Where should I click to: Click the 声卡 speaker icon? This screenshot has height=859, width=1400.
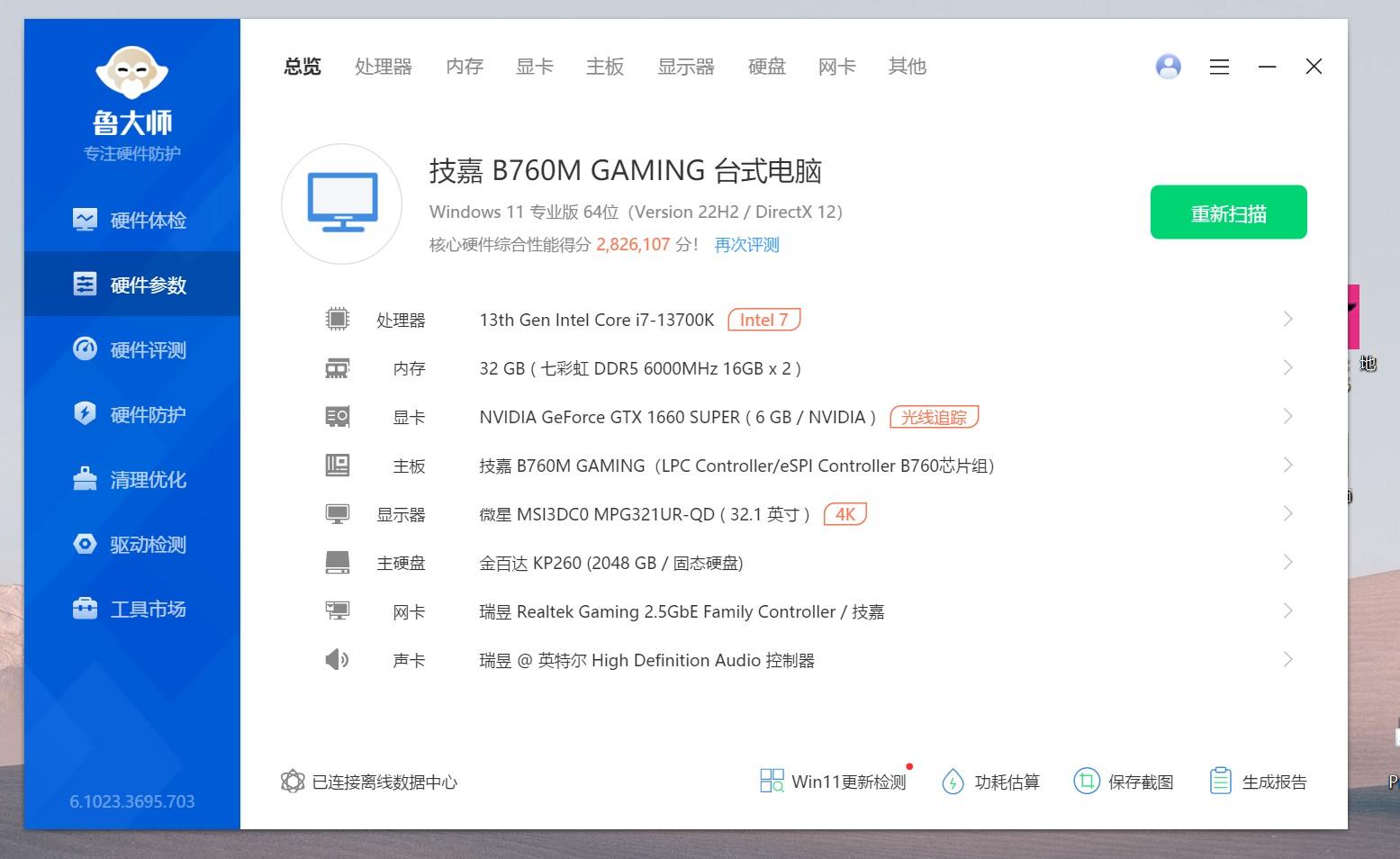coord(337,660)
